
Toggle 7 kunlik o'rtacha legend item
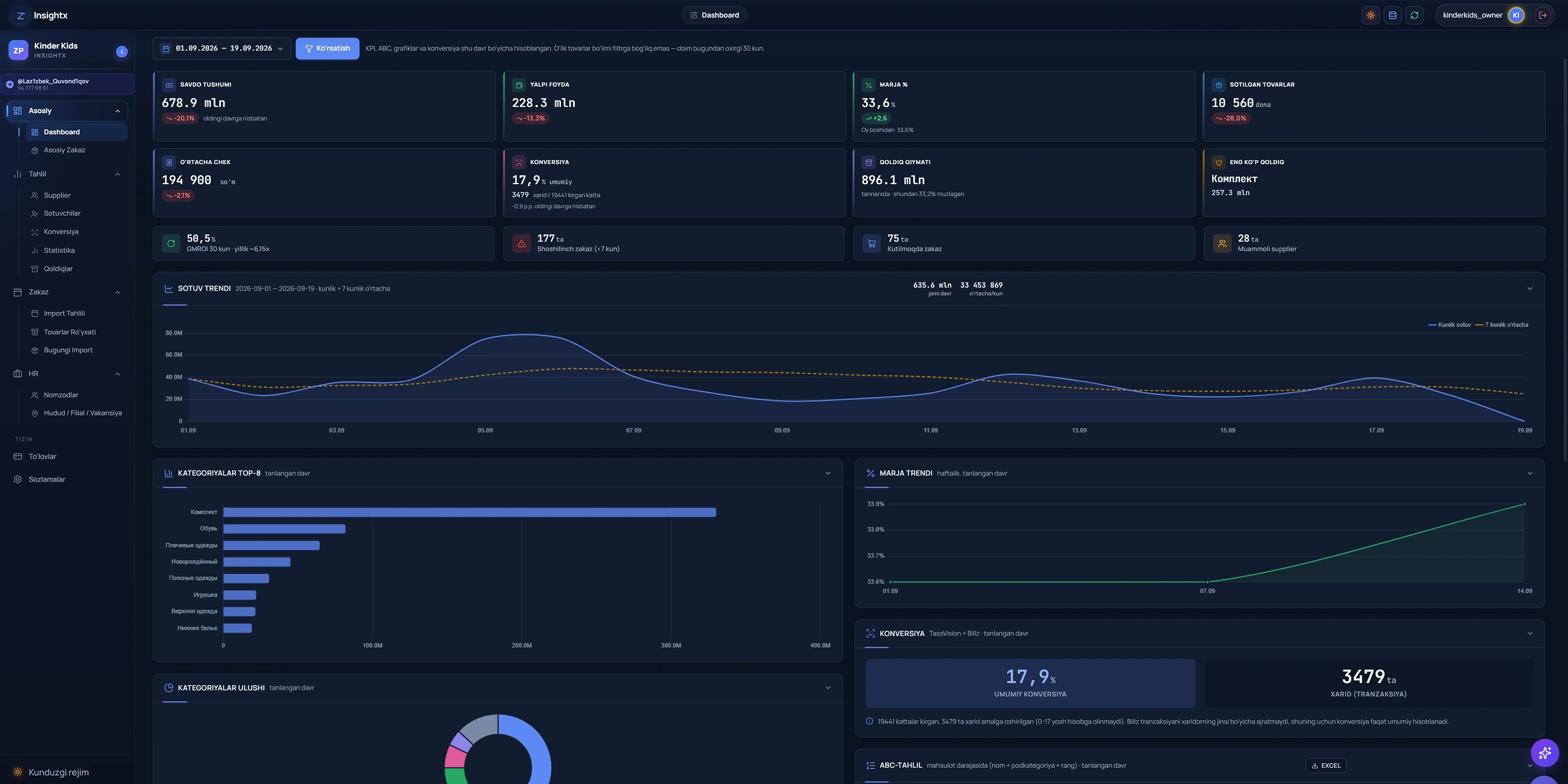coord(1502,325)
